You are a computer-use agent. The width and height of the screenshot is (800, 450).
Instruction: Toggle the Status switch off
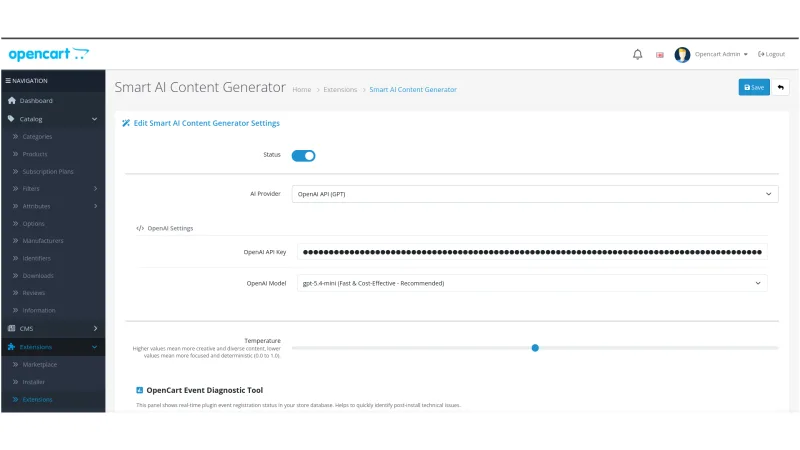pos(304,156)
